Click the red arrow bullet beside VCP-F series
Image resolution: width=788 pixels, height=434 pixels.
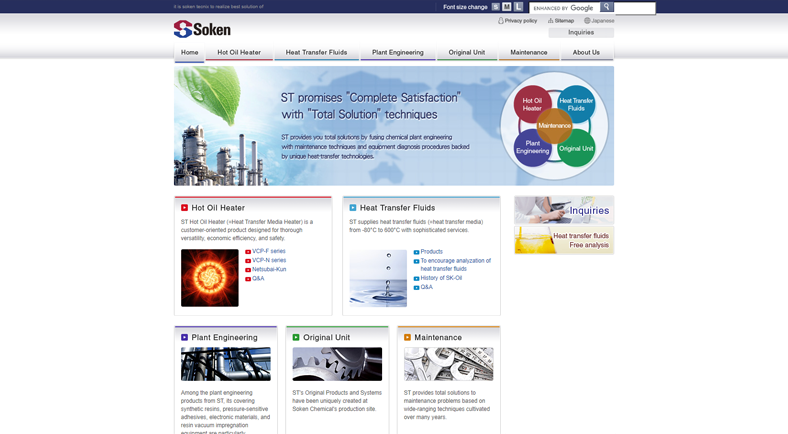(x=248, y=252)
